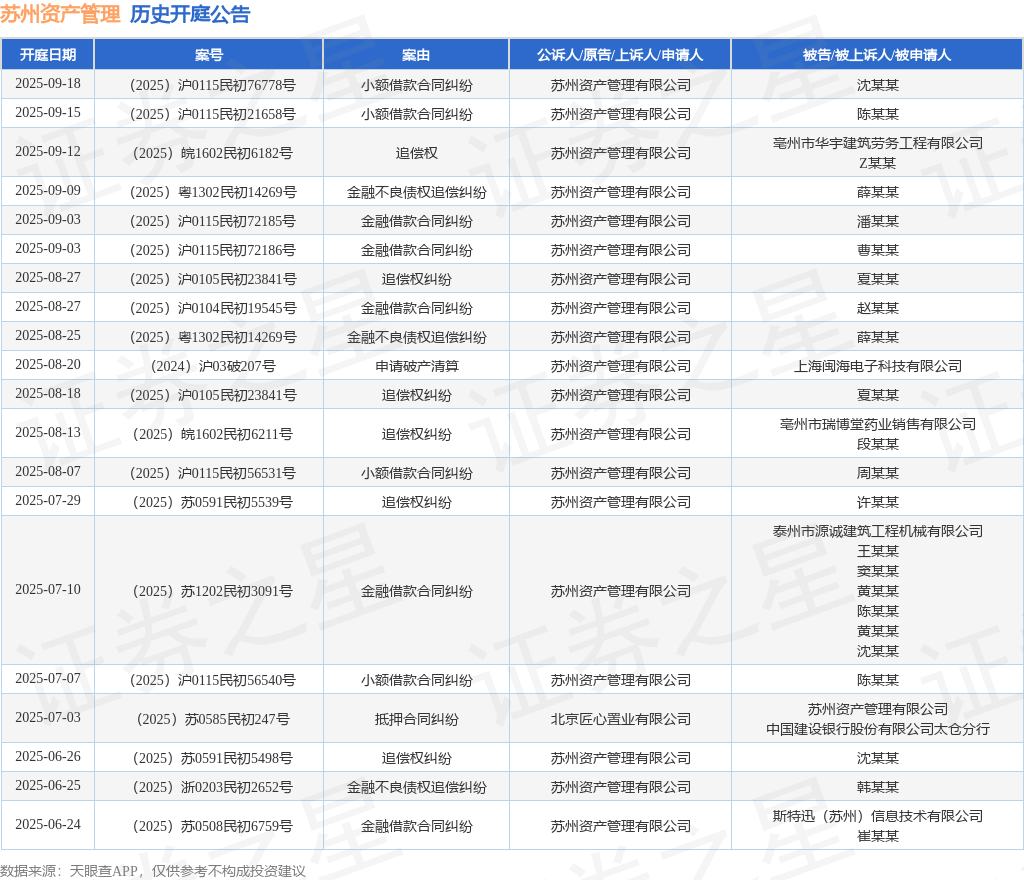Image resolution: width=1024 pixels, height=880 pixels.
Task: Select date cell 2025-07-10
Action: [48, 589]
